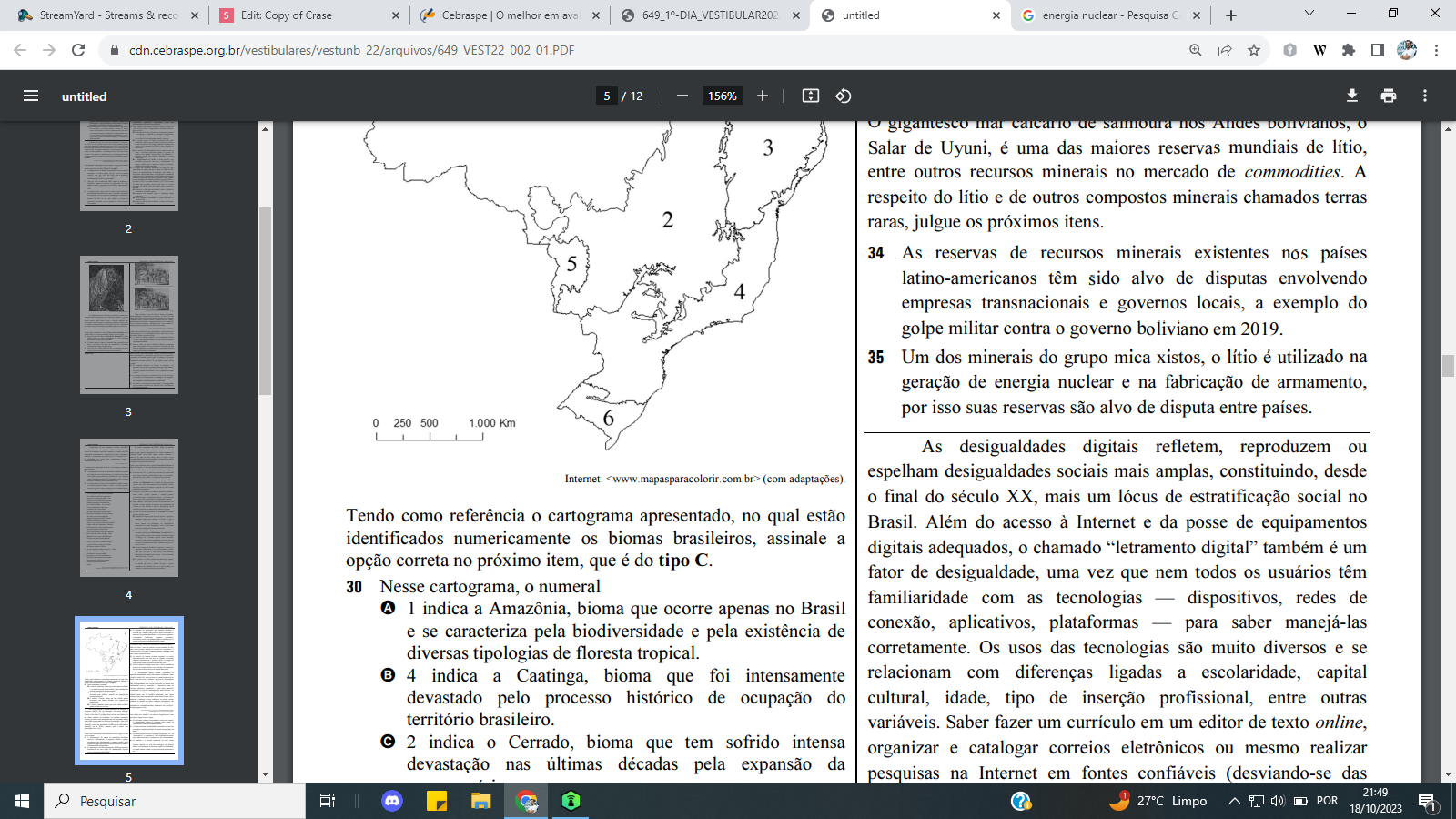This screenshot has height=819, width=1456.
Task: Open a new browser tab
Action: (1231, 15)
